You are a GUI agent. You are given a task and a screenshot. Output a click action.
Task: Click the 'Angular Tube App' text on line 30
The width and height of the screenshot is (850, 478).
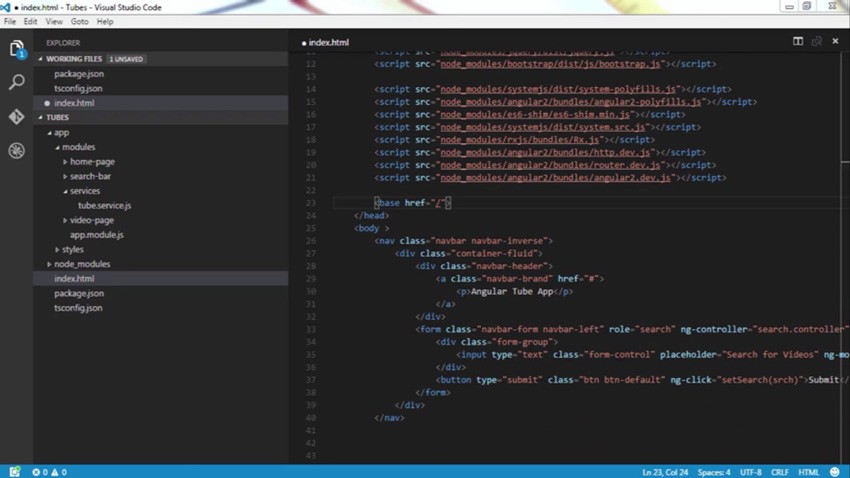pos(512,292)
